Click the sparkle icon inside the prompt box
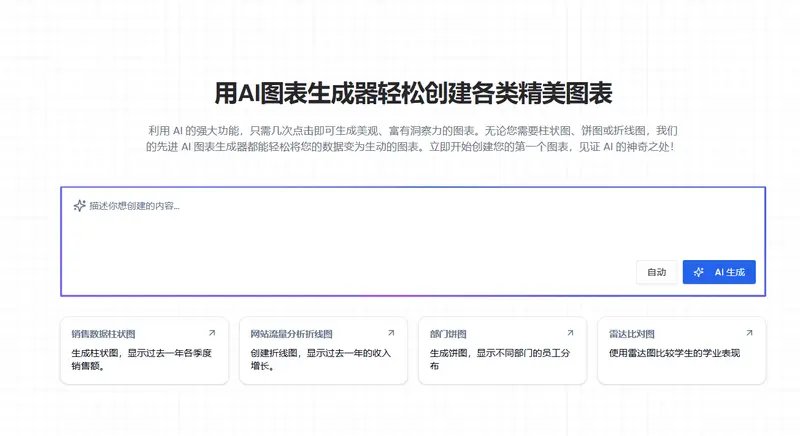 point(79,206)
